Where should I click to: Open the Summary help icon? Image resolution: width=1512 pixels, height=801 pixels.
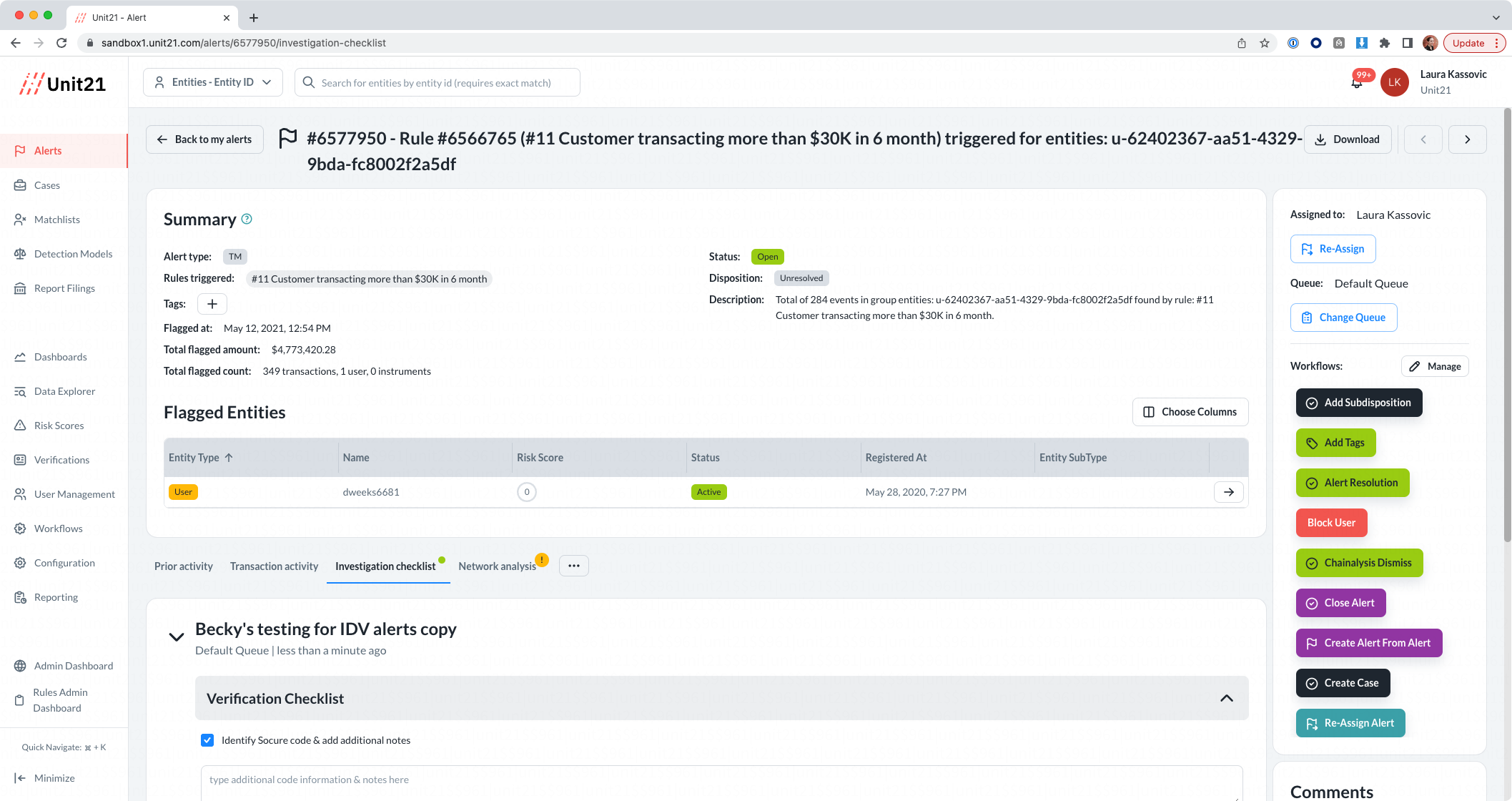point(247,219)
